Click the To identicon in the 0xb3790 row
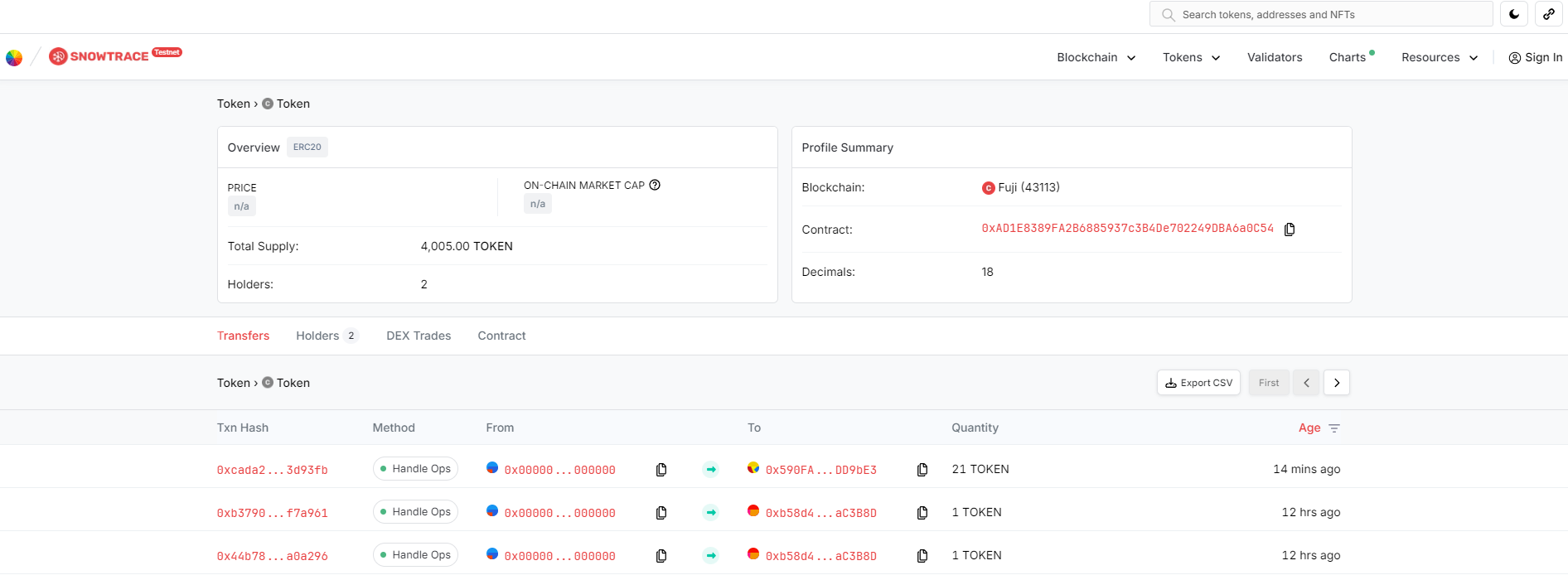1568x580 pixels. pos(753,510)
